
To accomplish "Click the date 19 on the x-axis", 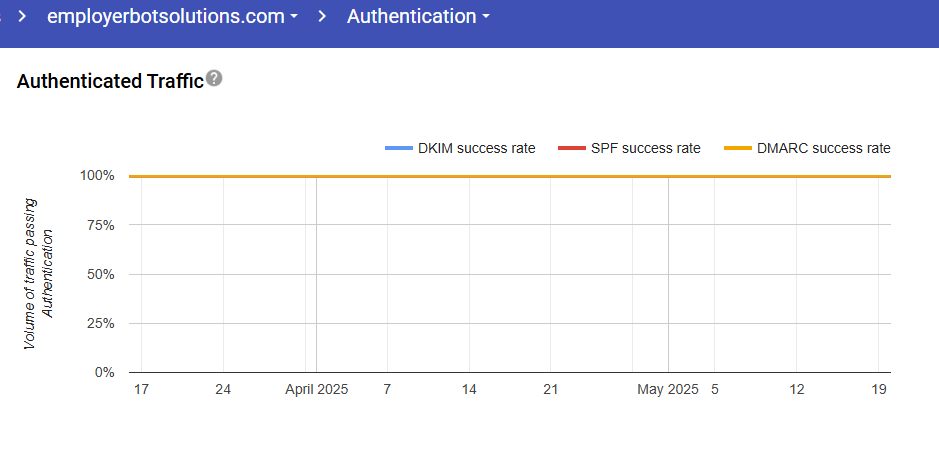I will (879, 390).
